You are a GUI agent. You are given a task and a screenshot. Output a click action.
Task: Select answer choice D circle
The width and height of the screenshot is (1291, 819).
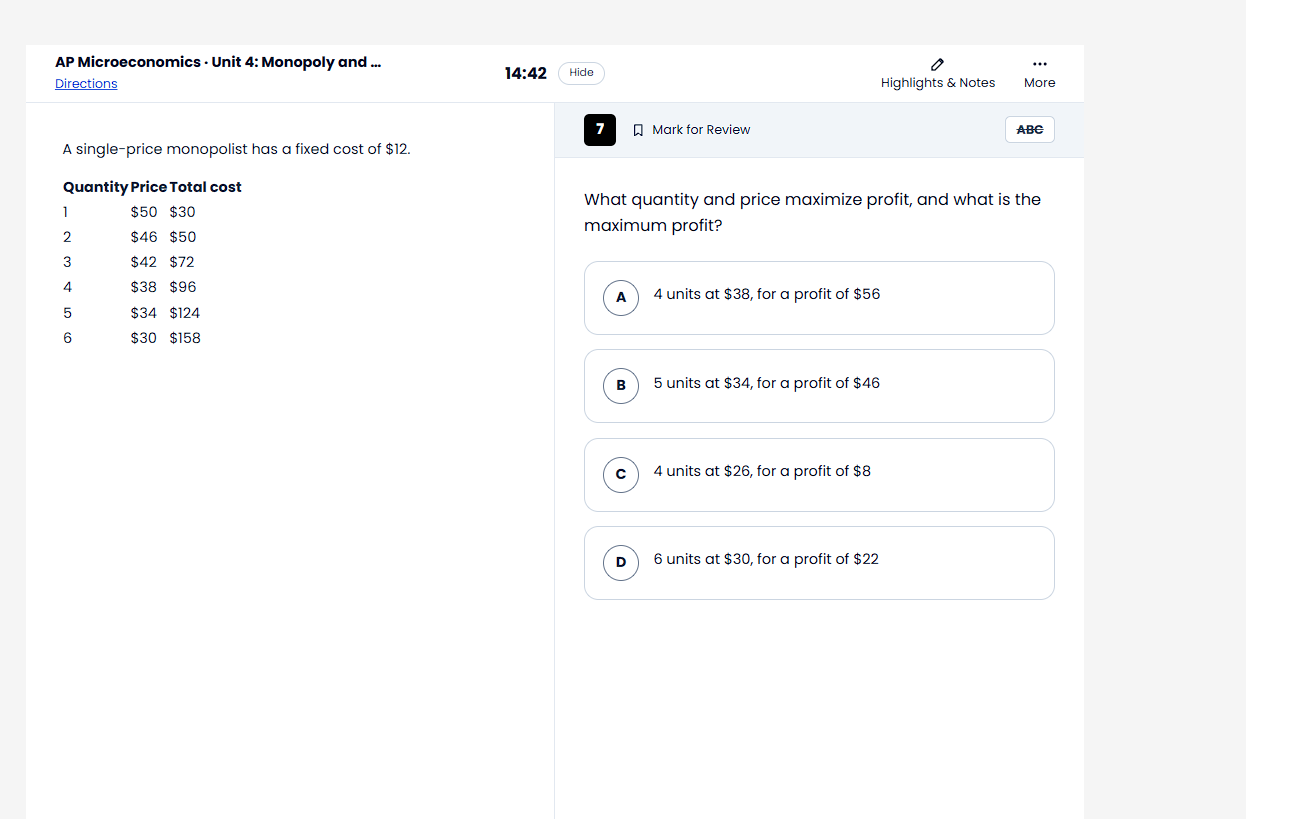tap(621, 562)
